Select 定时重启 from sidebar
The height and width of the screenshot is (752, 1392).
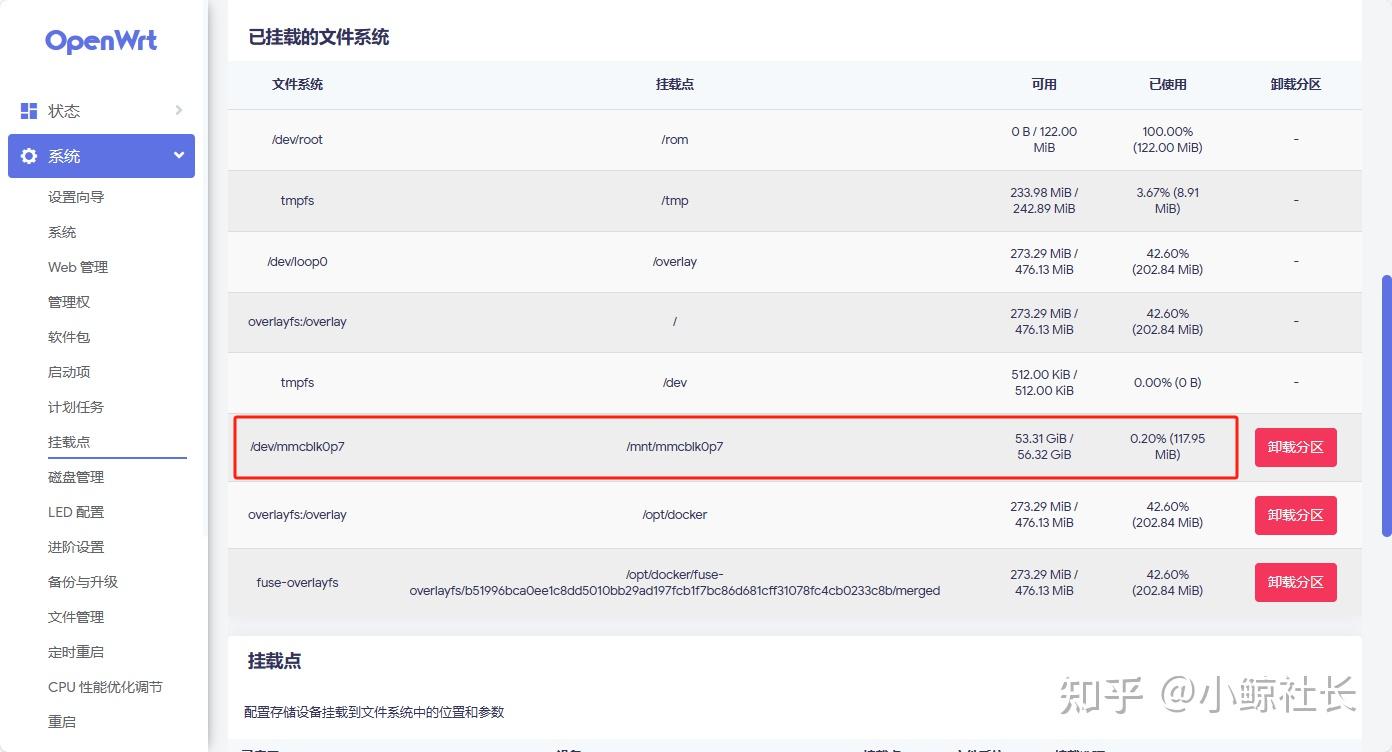pos(74,651)
